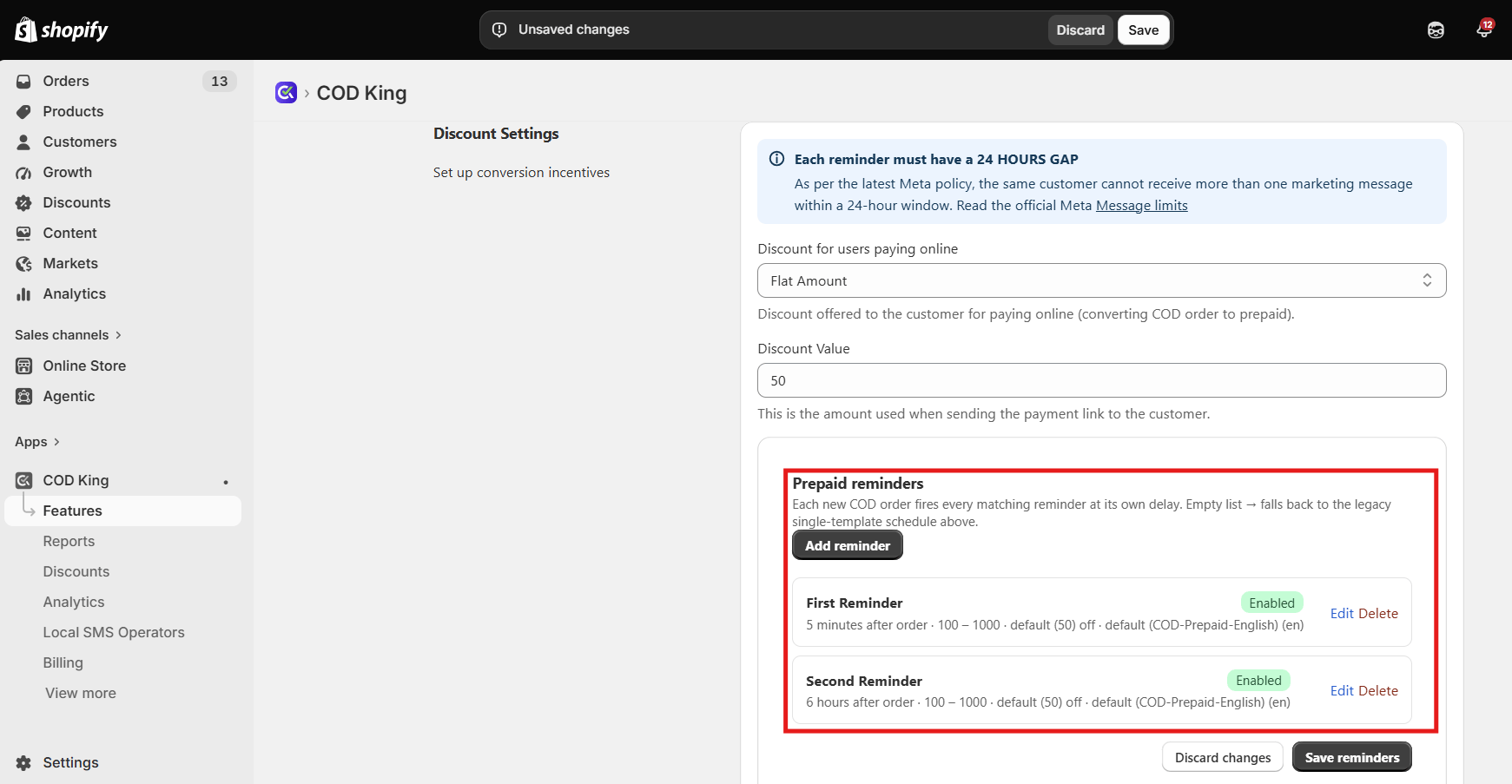Image resolution: width=1512 pixels, height=784 pixels.
Task: Click the Content image icon
Action: 23,233
